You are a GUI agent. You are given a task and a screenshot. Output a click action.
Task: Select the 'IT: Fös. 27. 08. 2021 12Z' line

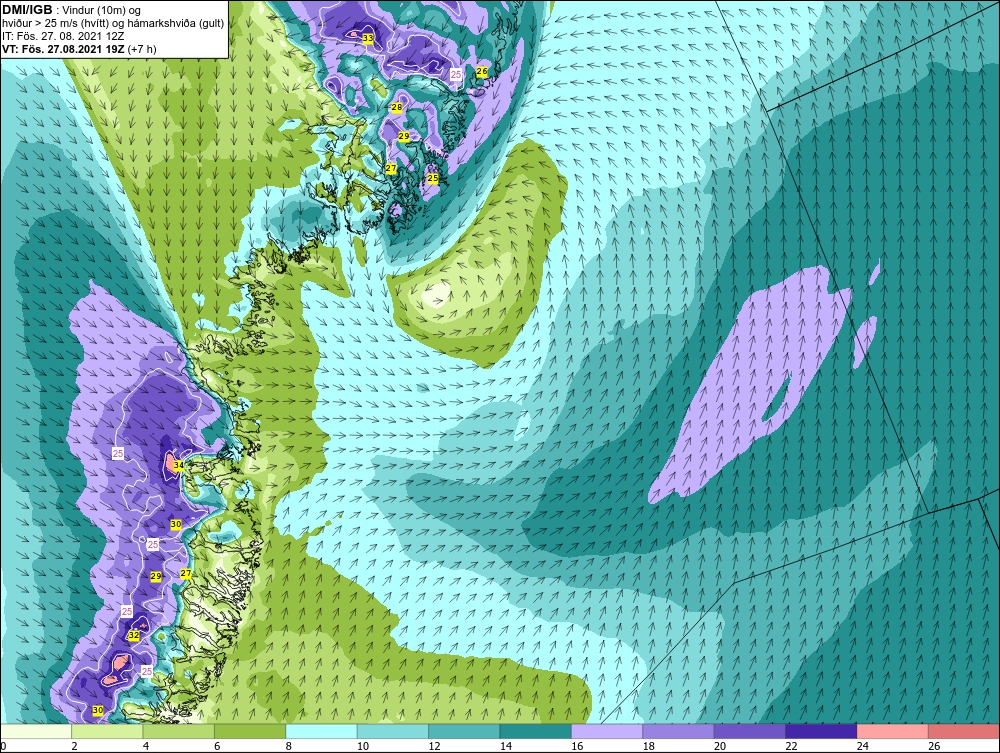pos(63,36)
